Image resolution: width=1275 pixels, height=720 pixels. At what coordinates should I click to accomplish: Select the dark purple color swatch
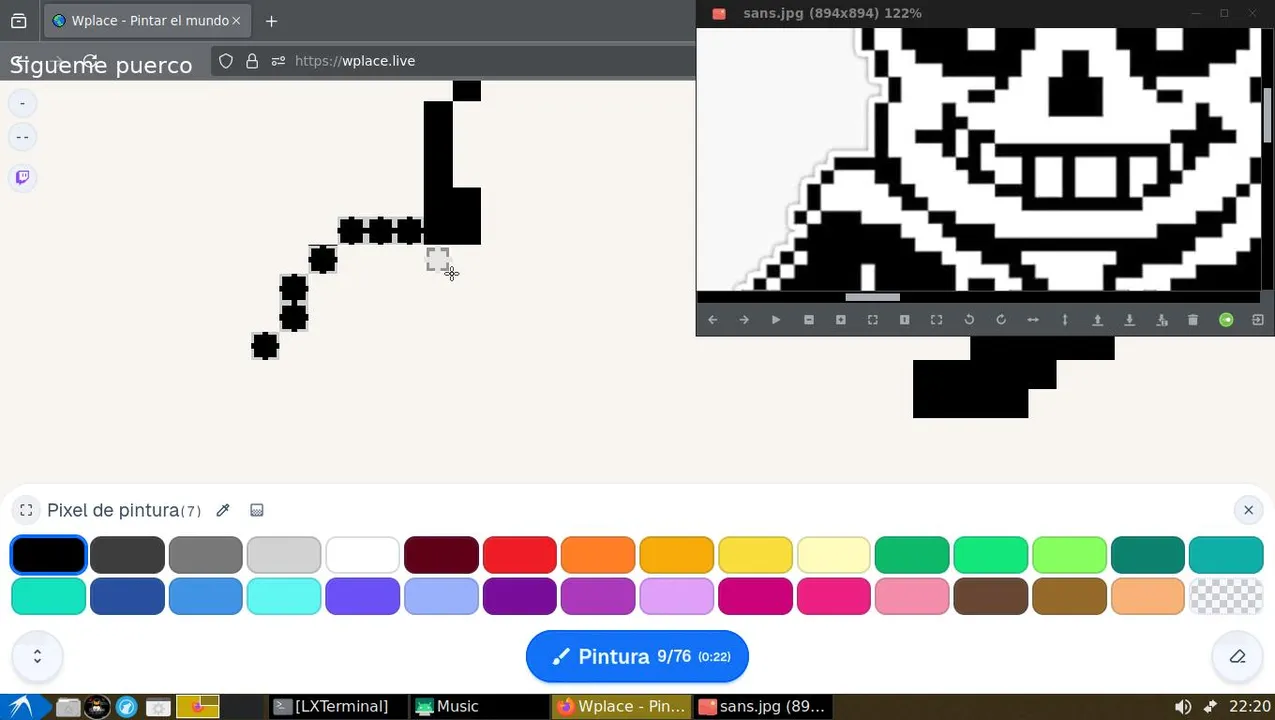click(x=519, y=596)
